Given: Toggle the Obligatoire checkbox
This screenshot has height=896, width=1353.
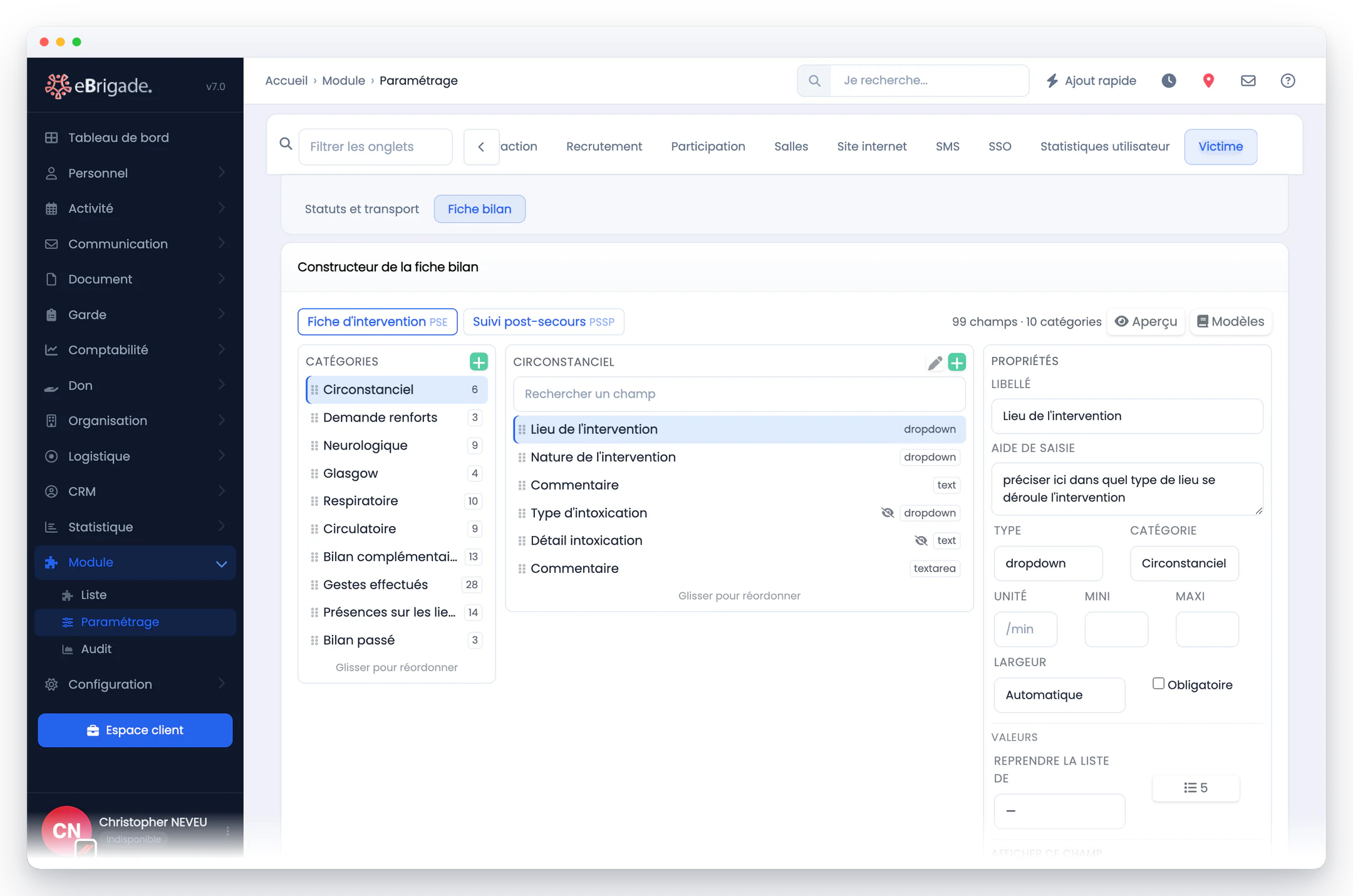Looking at the screenshot, I should point(1158,684).
